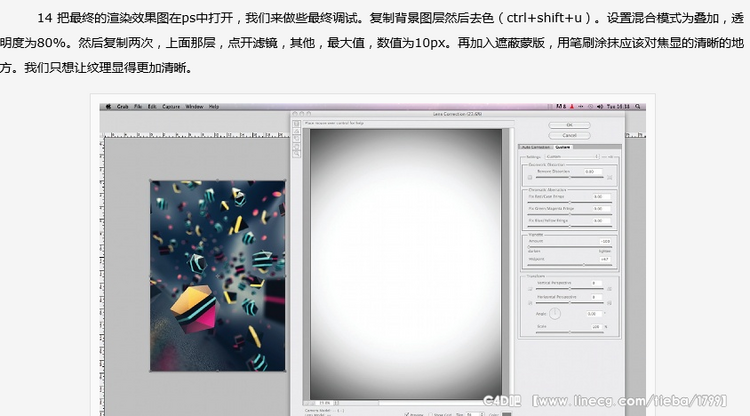The height and width of the screenshot is (416, 750).
Task: Click the Time Machine clock icon
Action: 590,107
